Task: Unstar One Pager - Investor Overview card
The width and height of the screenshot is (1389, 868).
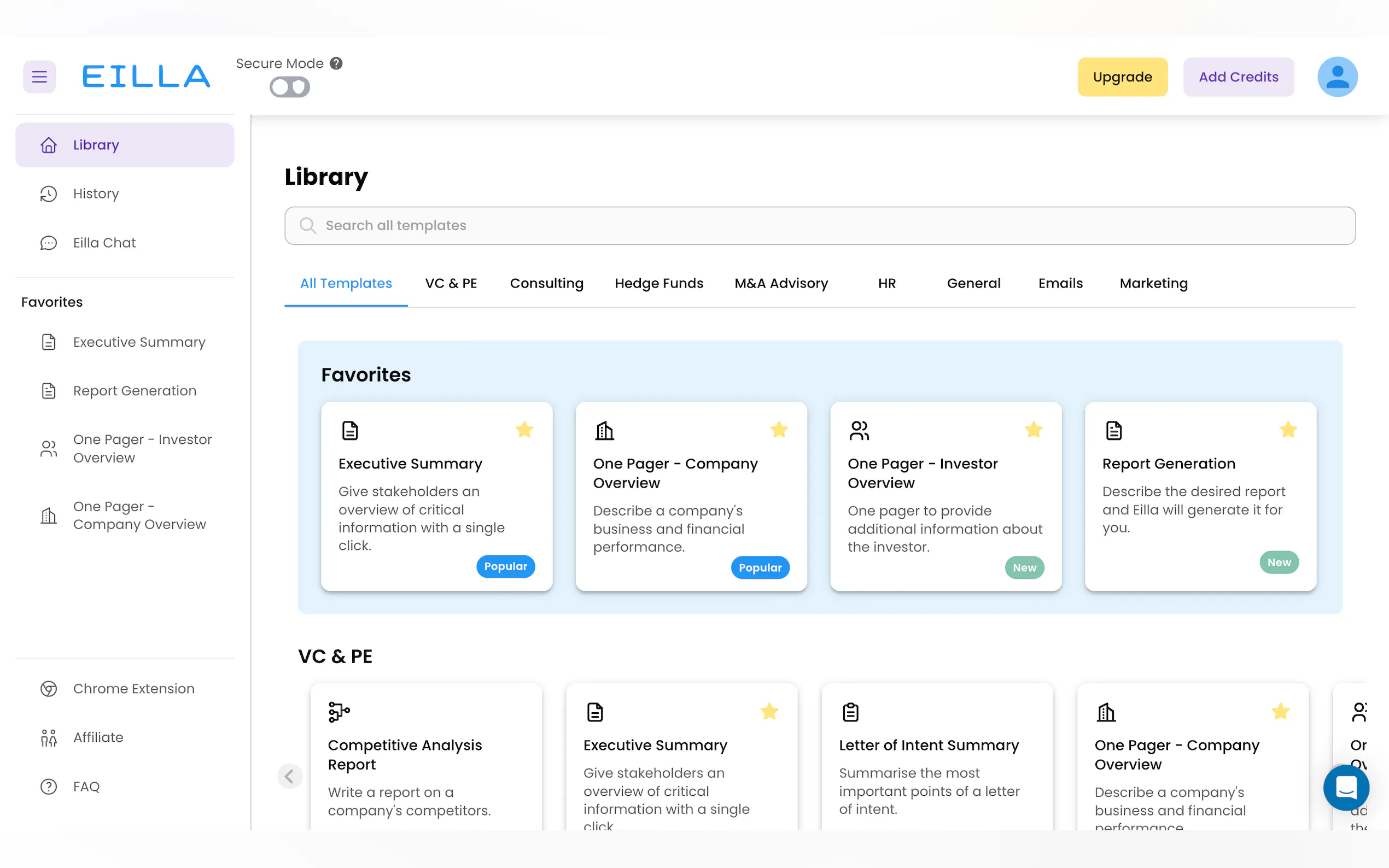Action: click(1033, 430)
